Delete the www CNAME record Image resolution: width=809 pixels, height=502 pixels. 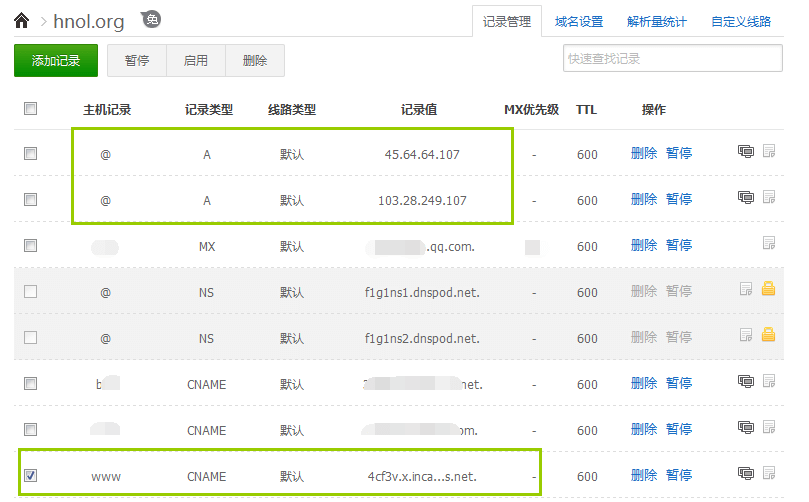(x=644, y=475)
